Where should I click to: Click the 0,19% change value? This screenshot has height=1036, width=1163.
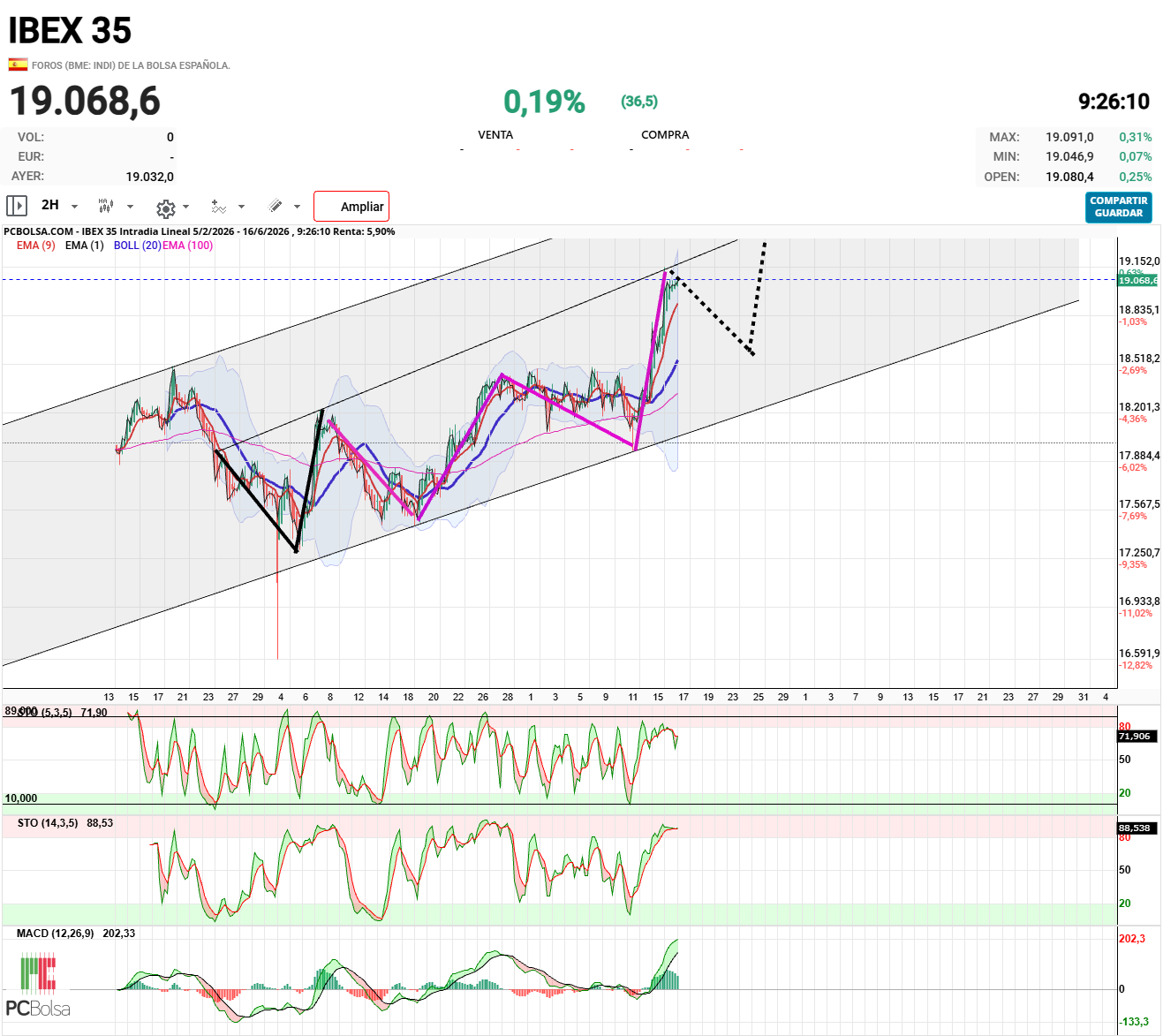coord(544,102)
